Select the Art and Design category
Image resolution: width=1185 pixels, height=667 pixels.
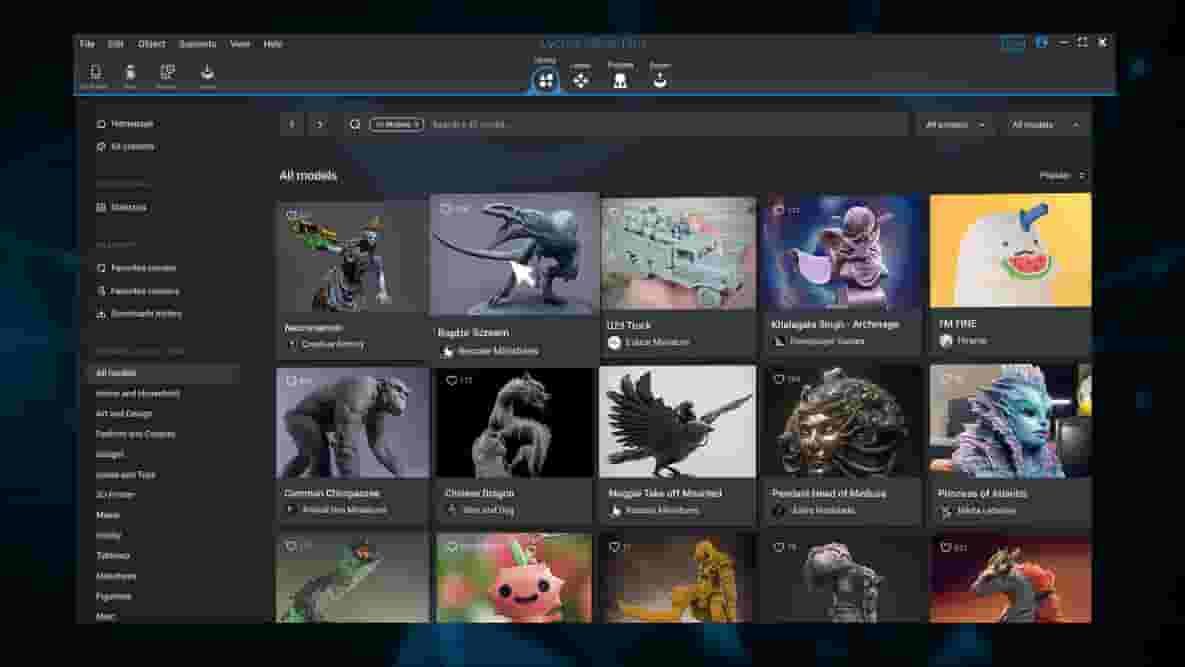point(124,414)
